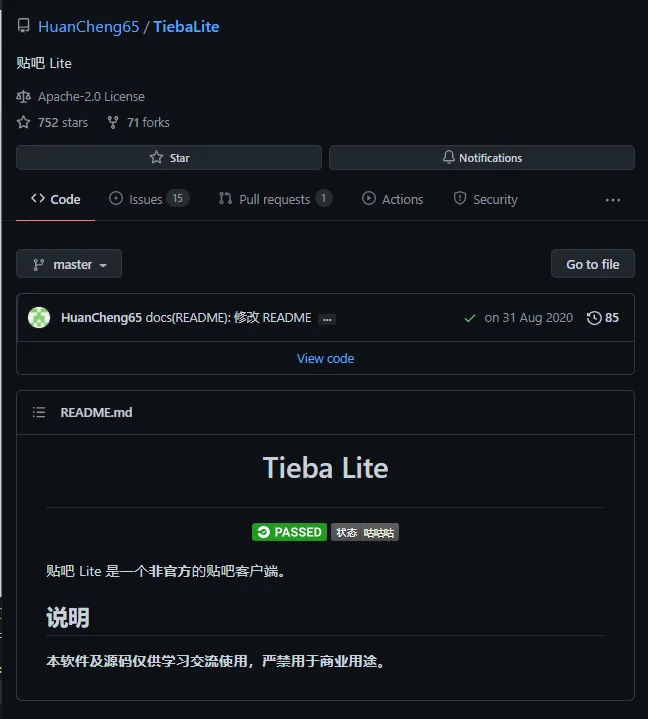Click the Apache license scale icon
This screenshot has width=648, height=719.
24,97
